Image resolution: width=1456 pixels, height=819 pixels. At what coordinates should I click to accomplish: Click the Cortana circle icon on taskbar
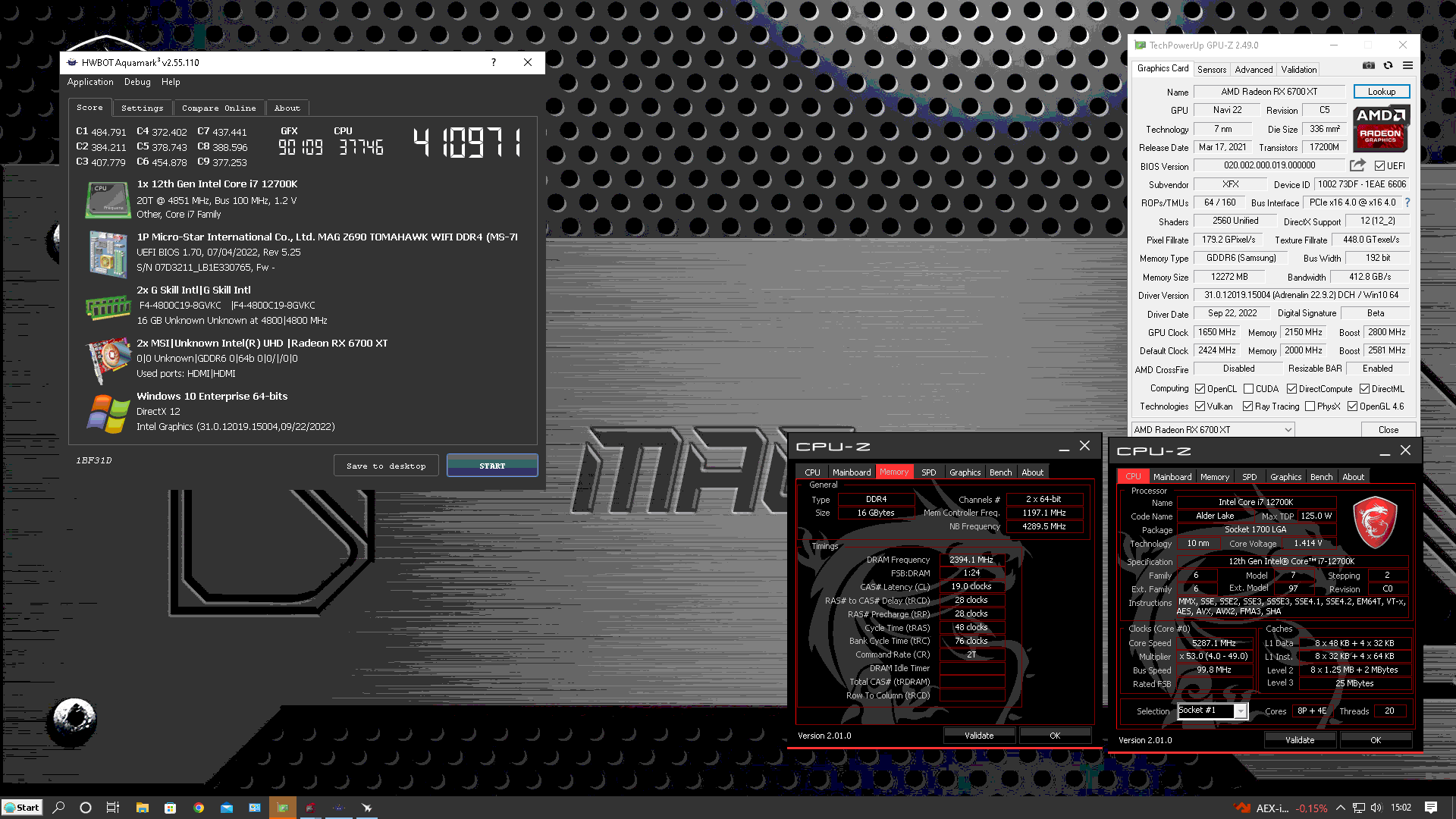pos(86,808)
